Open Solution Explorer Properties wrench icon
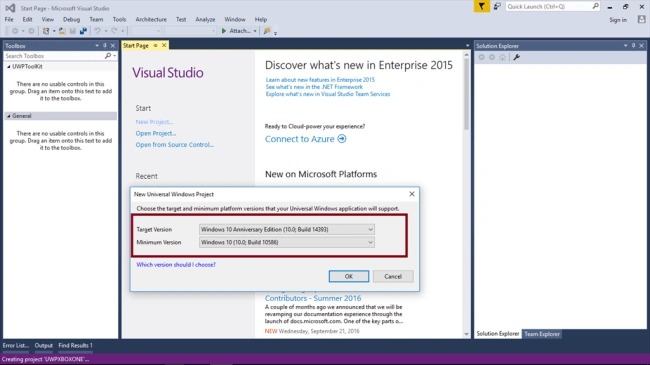The width and height of the screenshot is (650, 365). click(x=517, y=57)
